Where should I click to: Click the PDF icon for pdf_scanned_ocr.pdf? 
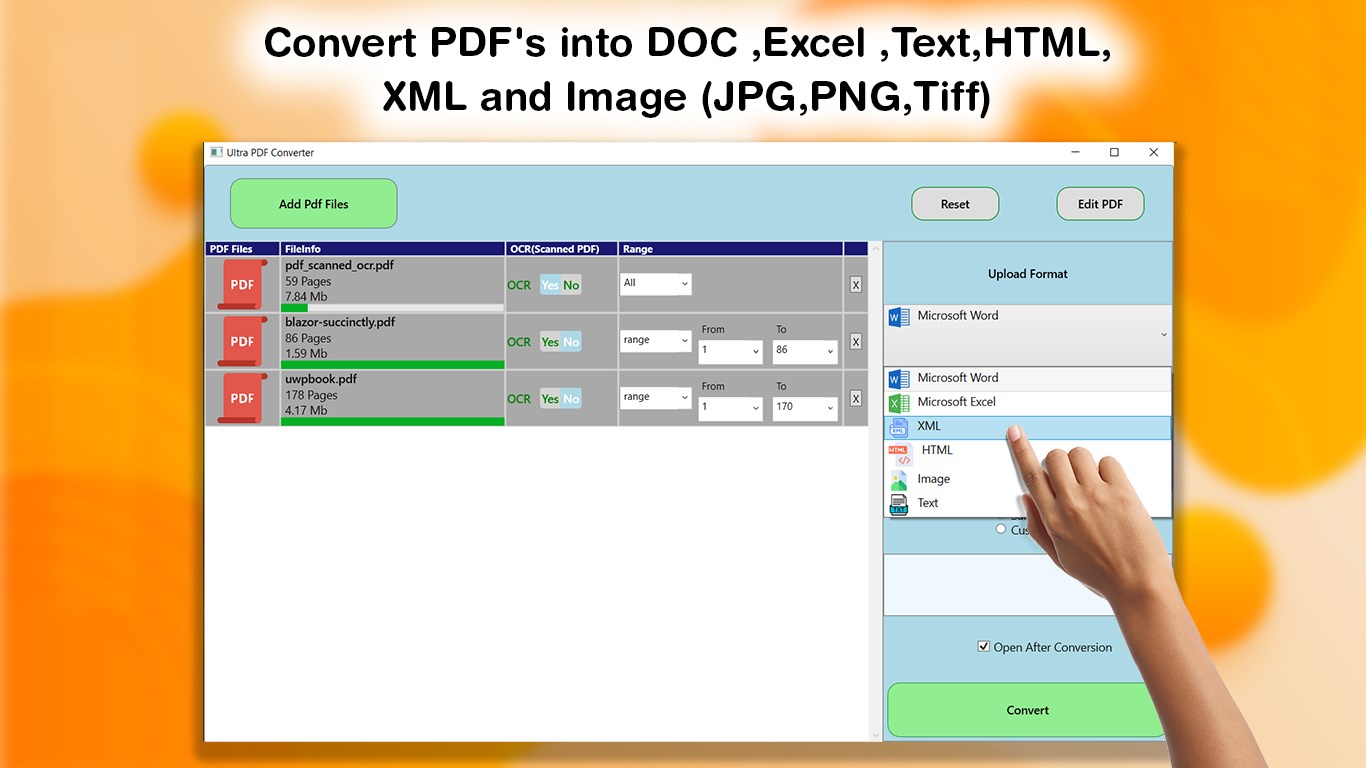(x=241, y=284)
